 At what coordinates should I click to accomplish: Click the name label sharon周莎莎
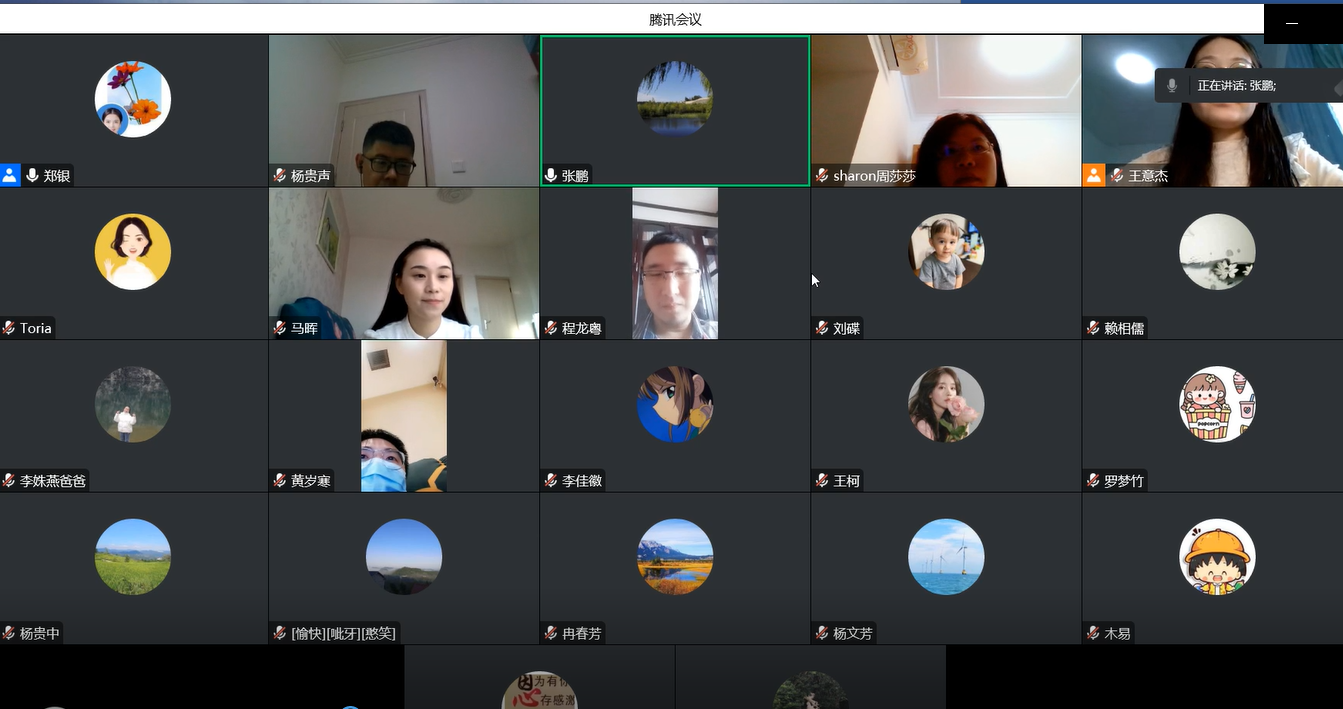pyautogui.click(x=874, y=176)
